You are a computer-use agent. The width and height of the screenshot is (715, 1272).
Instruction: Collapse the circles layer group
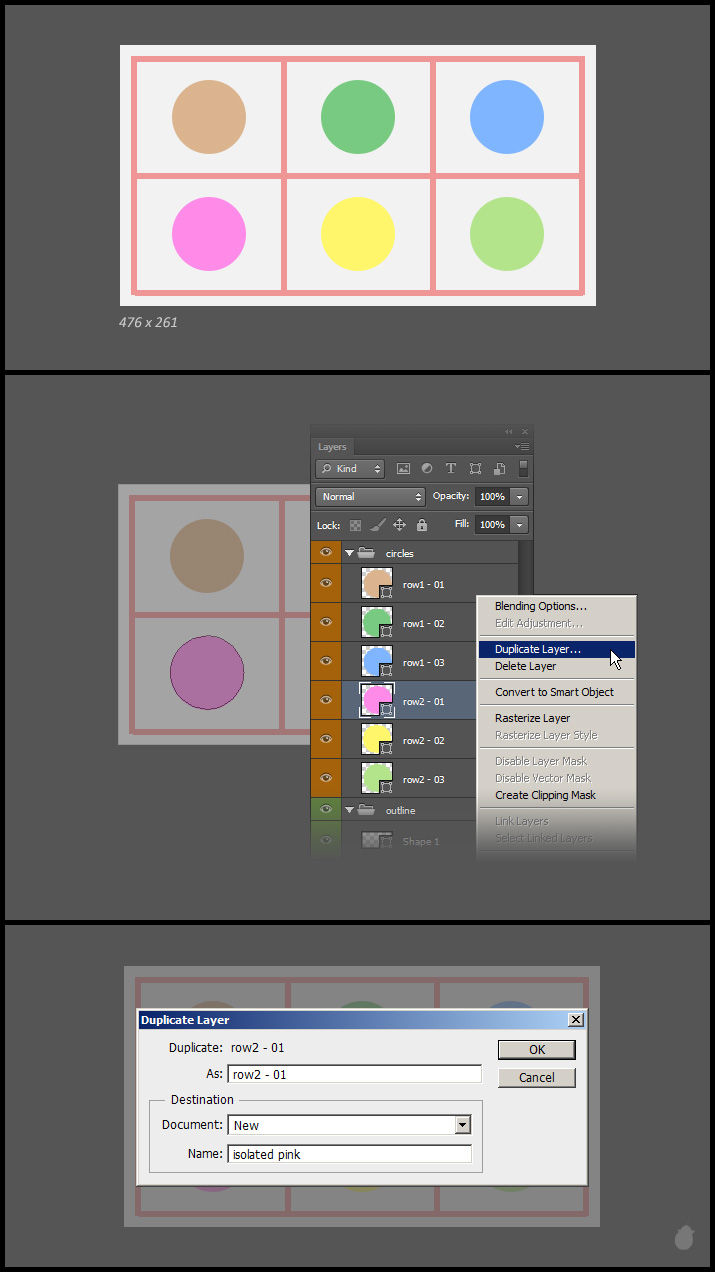coord(350,553)
